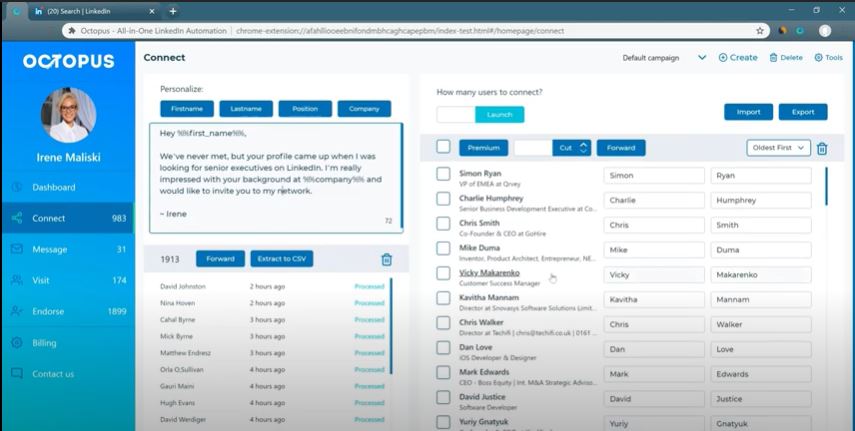Insert the Position personalization tag
The image size is (855, 431).
coord(305,109)
